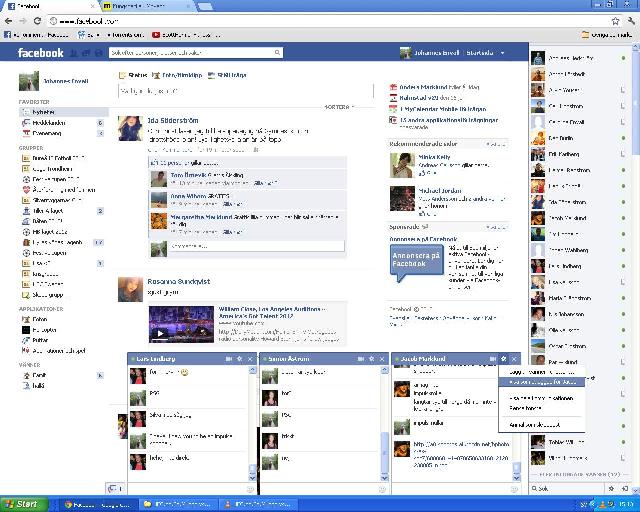The image size is (640, 512).
Task: Click the Foto/filmklipp icon in the composer
Action: pyautogui.click(x=156, y=75)
